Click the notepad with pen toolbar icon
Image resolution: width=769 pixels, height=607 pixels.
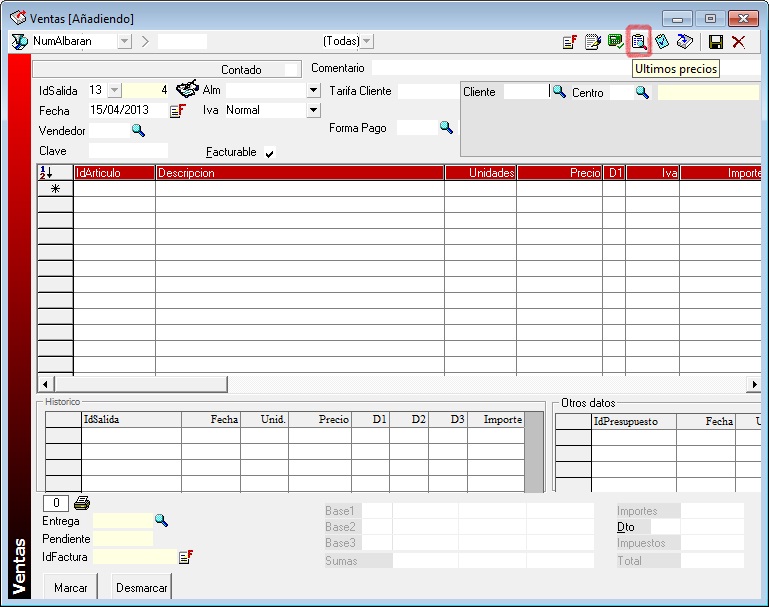click(592, 42)
